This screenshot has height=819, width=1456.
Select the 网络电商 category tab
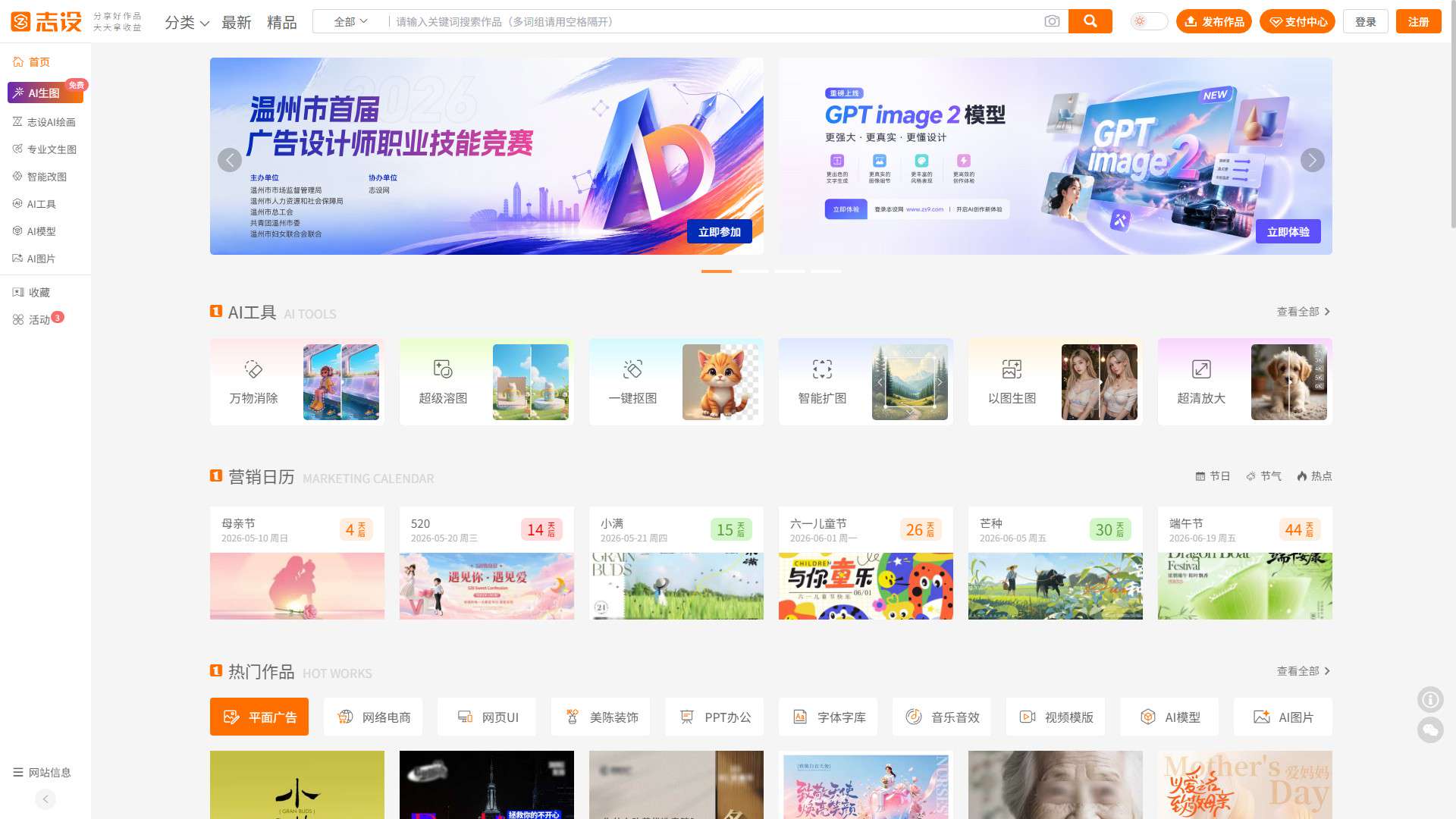tap(373, 717)
